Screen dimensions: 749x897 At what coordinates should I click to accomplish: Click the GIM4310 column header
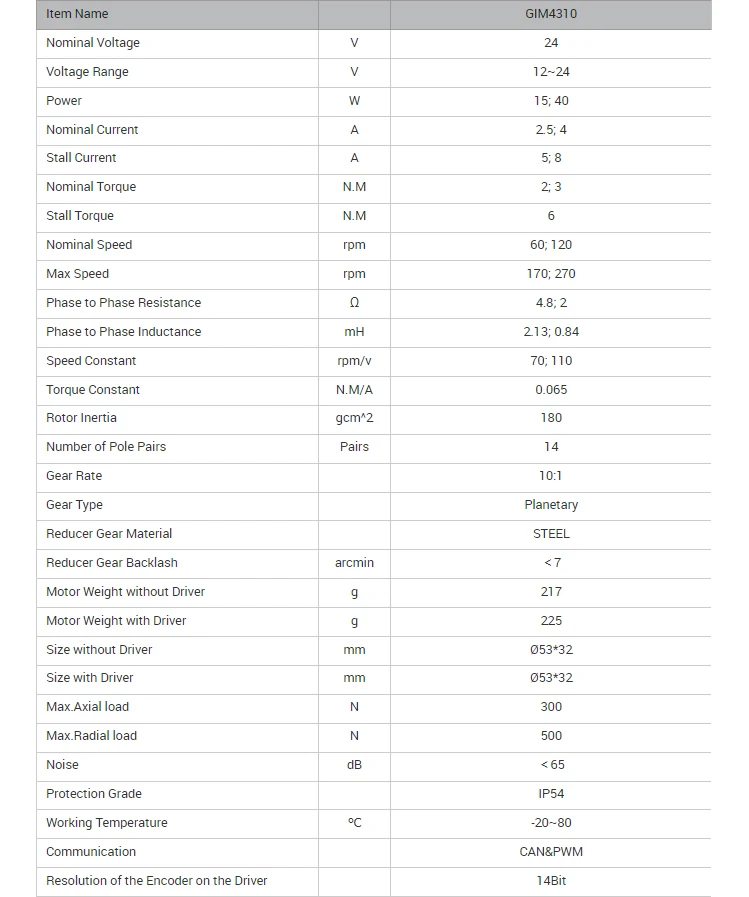[x=551, y=14]
